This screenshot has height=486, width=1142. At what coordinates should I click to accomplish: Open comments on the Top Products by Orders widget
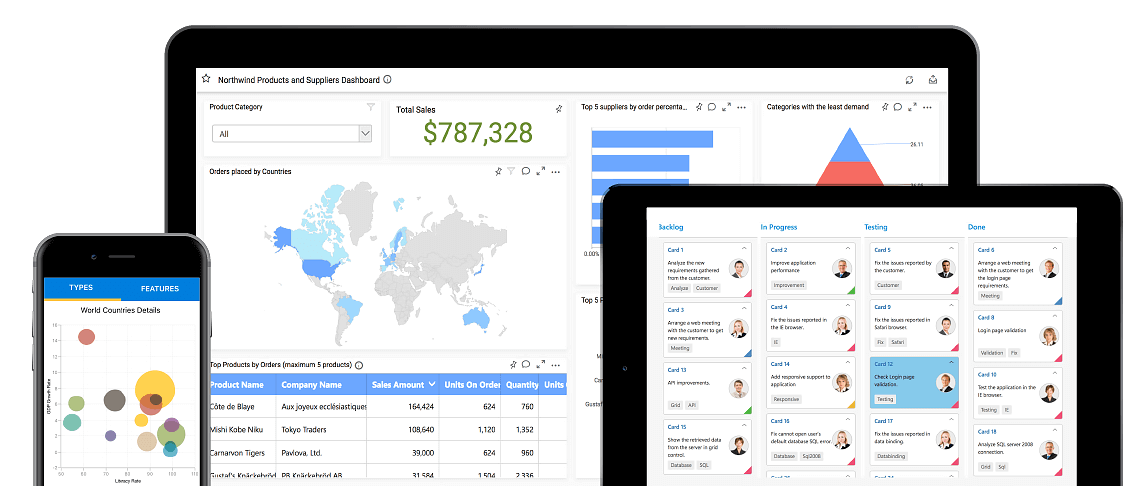point(526,364)
